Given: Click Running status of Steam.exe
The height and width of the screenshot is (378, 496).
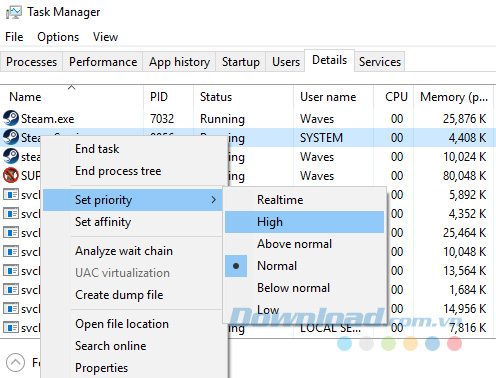Looking at the screenshot, I should [222, 119].
